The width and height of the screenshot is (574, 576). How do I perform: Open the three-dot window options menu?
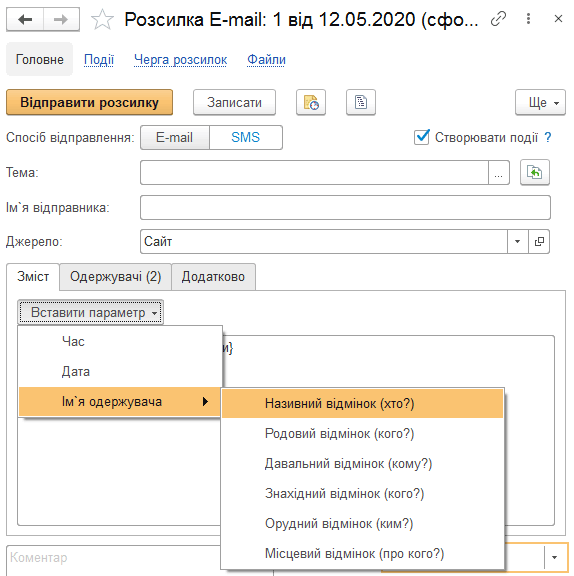528,19
